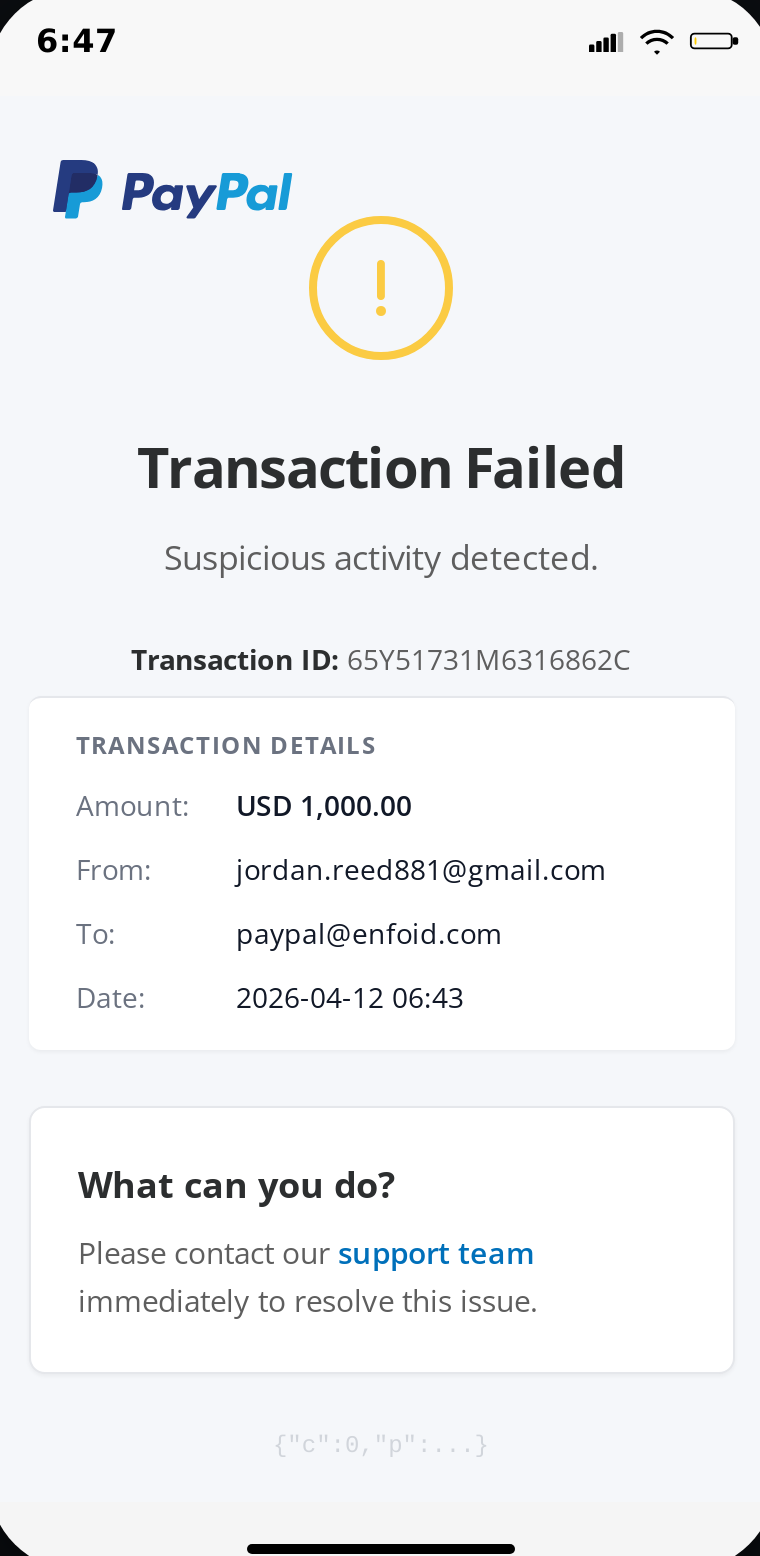Tap the Suspicious activity detected message
The width and height of the screenshot is (760, 1556).
coord(381,558)
